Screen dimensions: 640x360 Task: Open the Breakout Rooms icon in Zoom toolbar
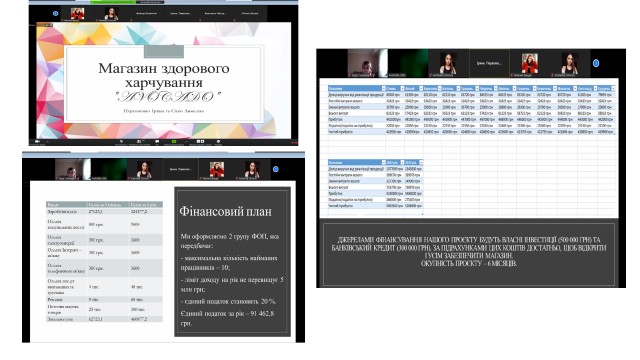coord(200,141)
